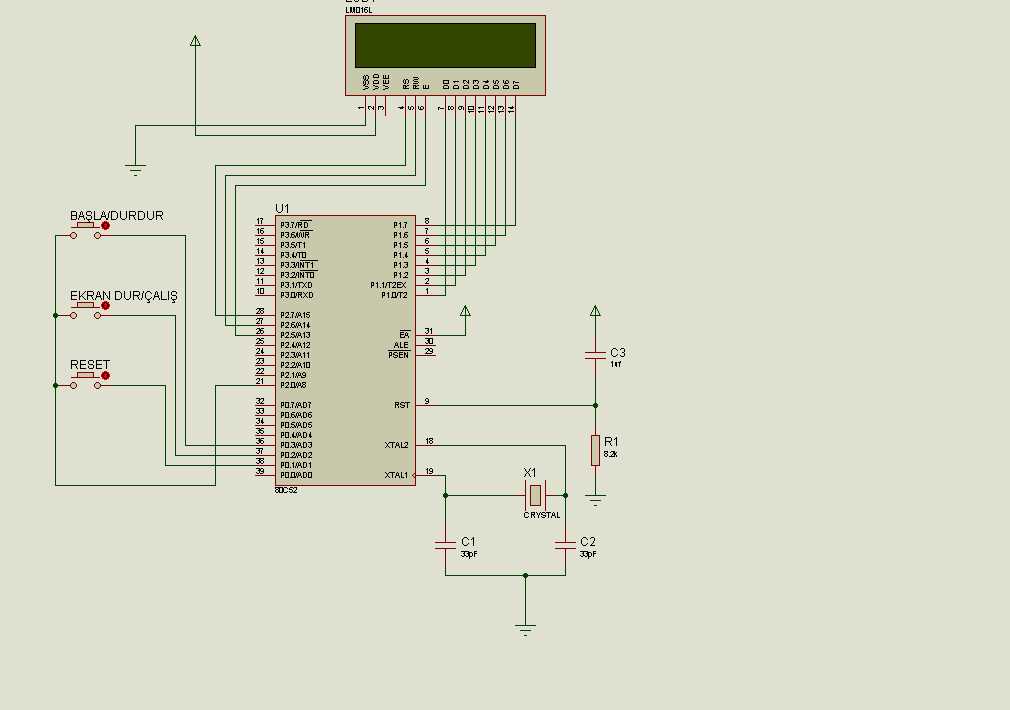Click the LM016L part name text
The image size is (1010, 710).
[x=359, y=10]
